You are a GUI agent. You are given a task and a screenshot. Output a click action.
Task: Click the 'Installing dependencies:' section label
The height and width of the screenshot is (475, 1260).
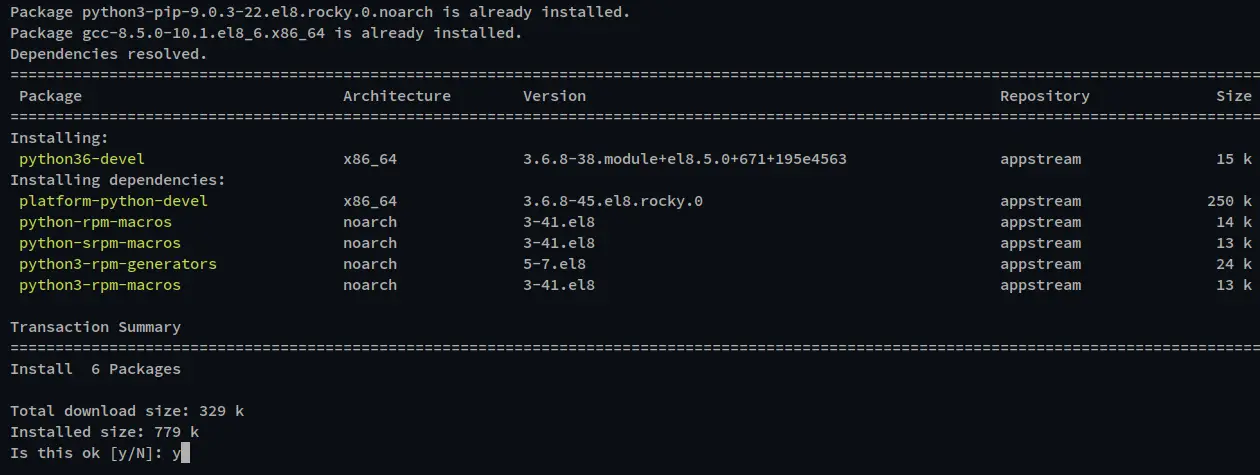(118, 180)
